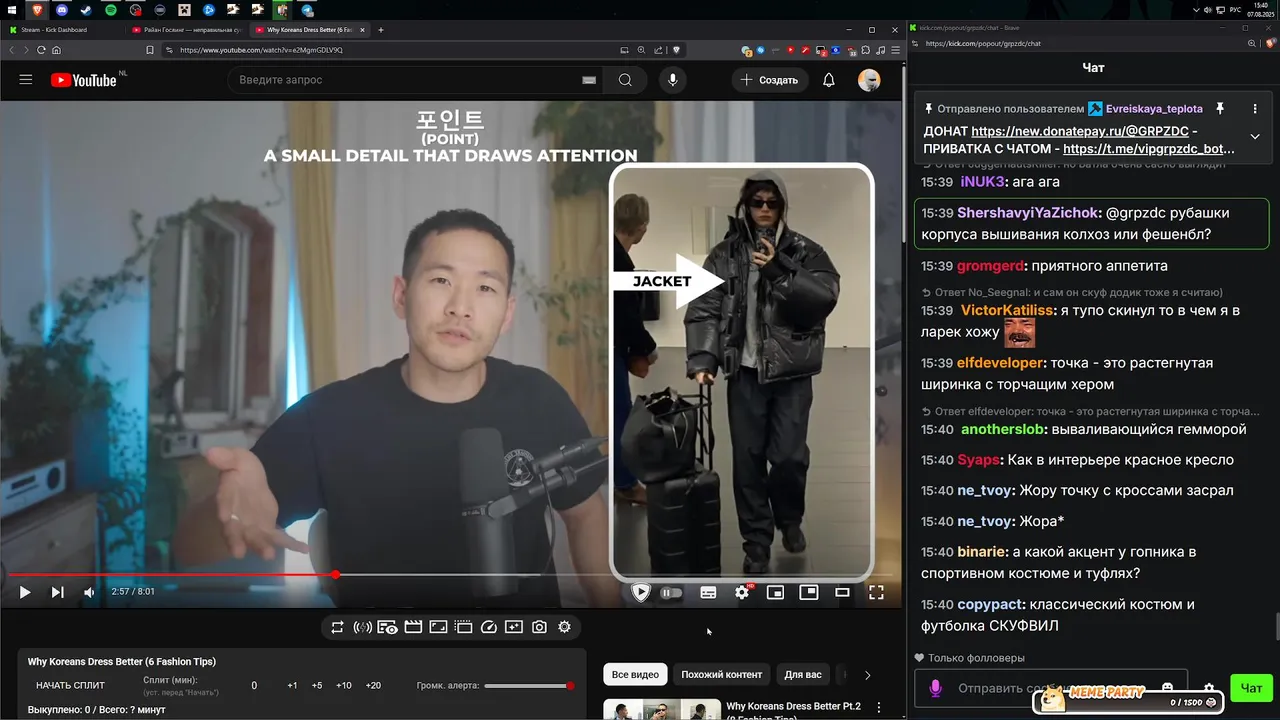The width and height of the screenshot is (1280, 720).
Task: Open video player settings gear
Action: pos(742,592)
